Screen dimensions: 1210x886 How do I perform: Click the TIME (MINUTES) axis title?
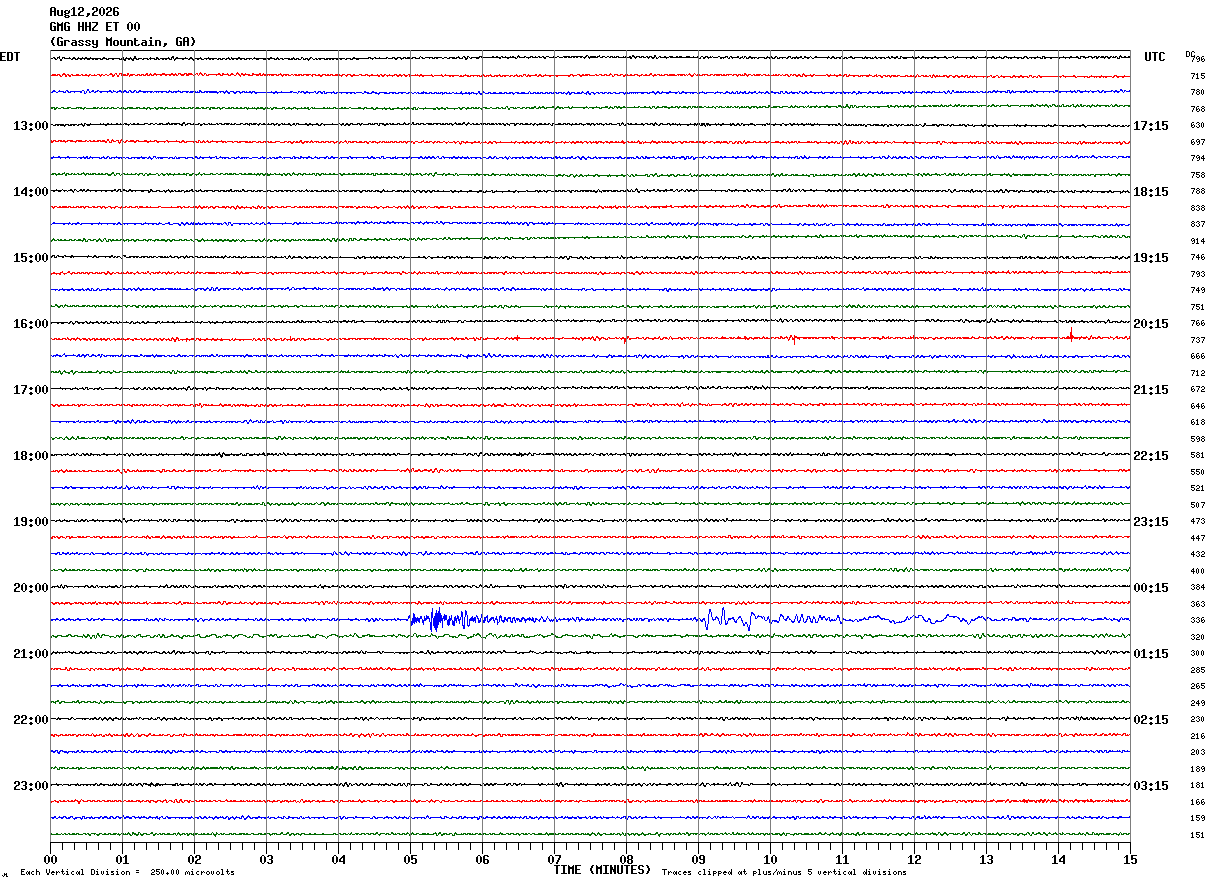coord(602,870)
